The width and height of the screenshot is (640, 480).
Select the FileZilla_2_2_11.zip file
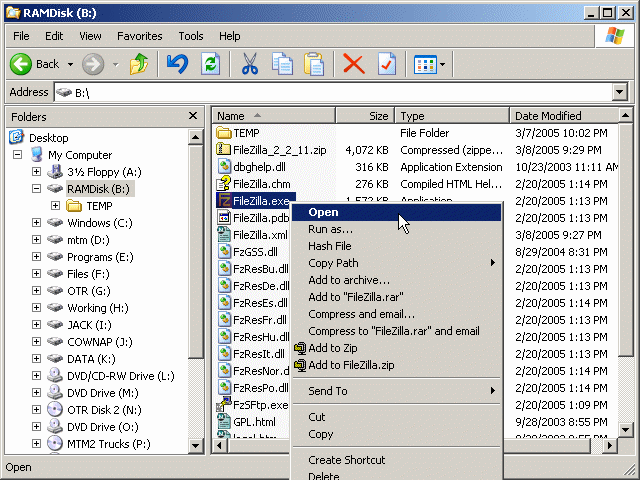coord(279,150)
